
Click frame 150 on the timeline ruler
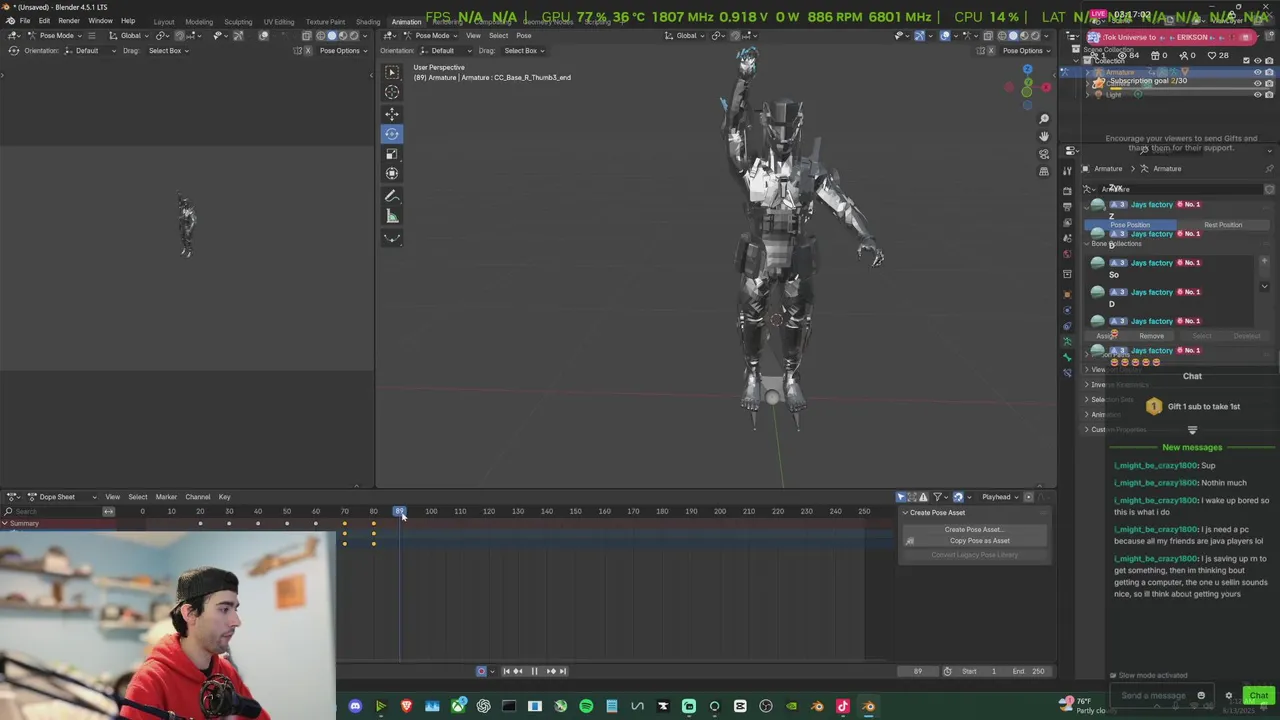coord(575,511)
